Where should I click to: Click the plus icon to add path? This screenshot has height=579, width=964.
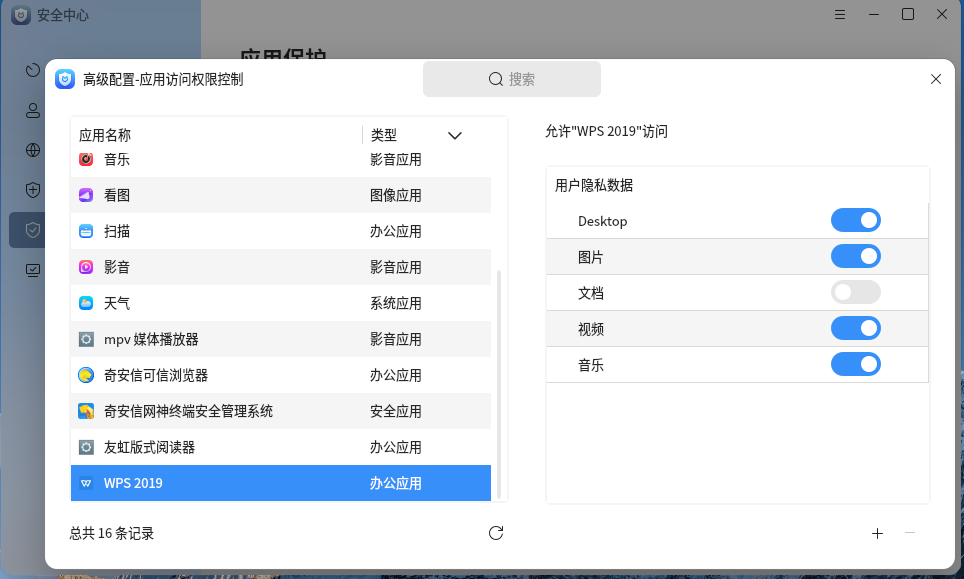coord(877,533)
